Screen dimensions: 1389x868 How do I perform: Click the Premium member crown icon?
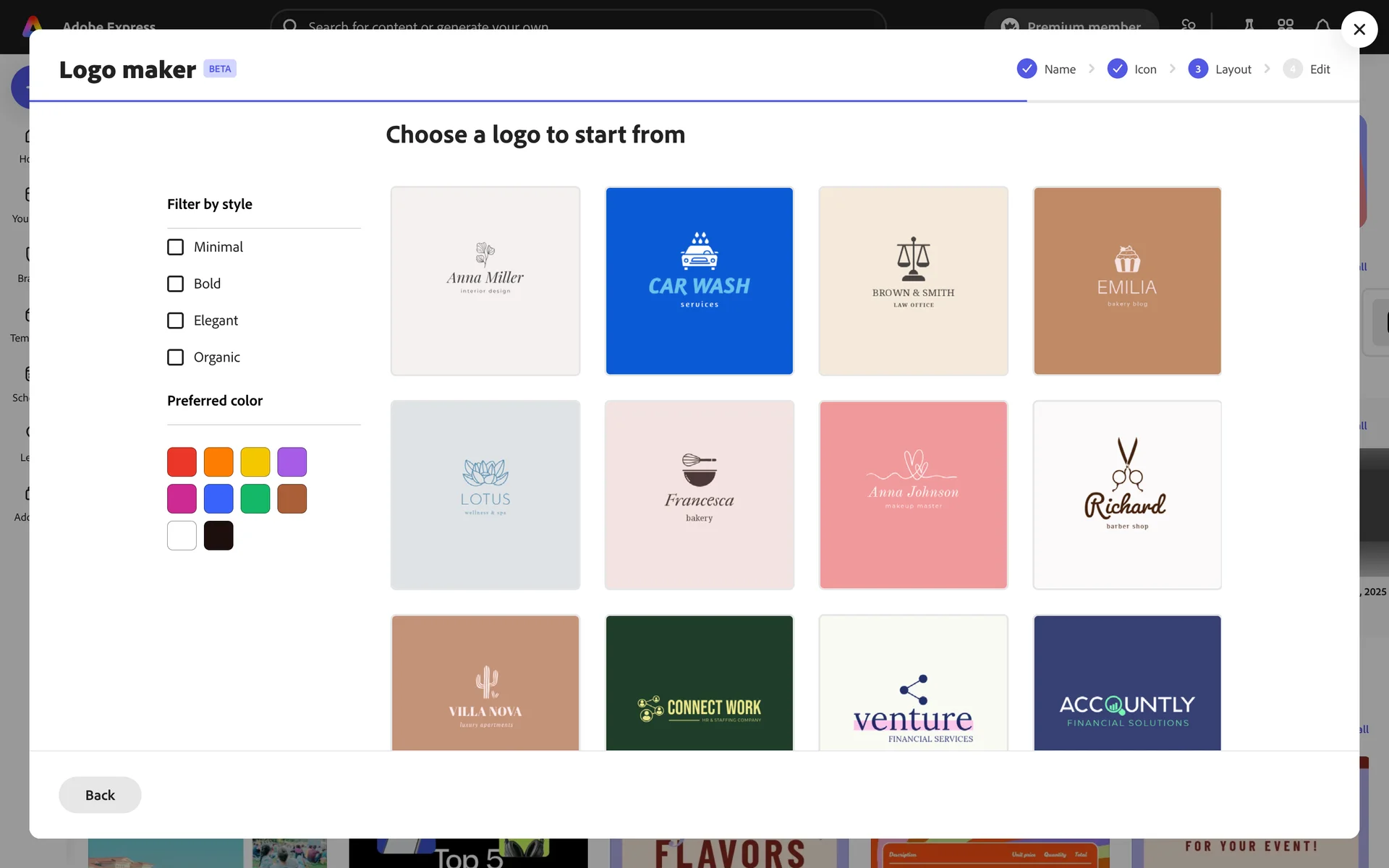[x=1010, y=25]
